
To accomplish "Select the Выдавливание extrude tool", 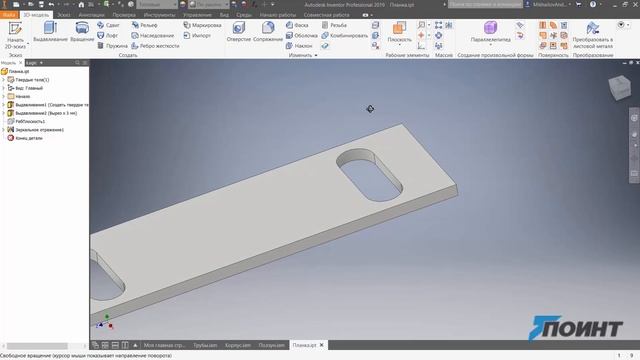I will pos(50,32).
